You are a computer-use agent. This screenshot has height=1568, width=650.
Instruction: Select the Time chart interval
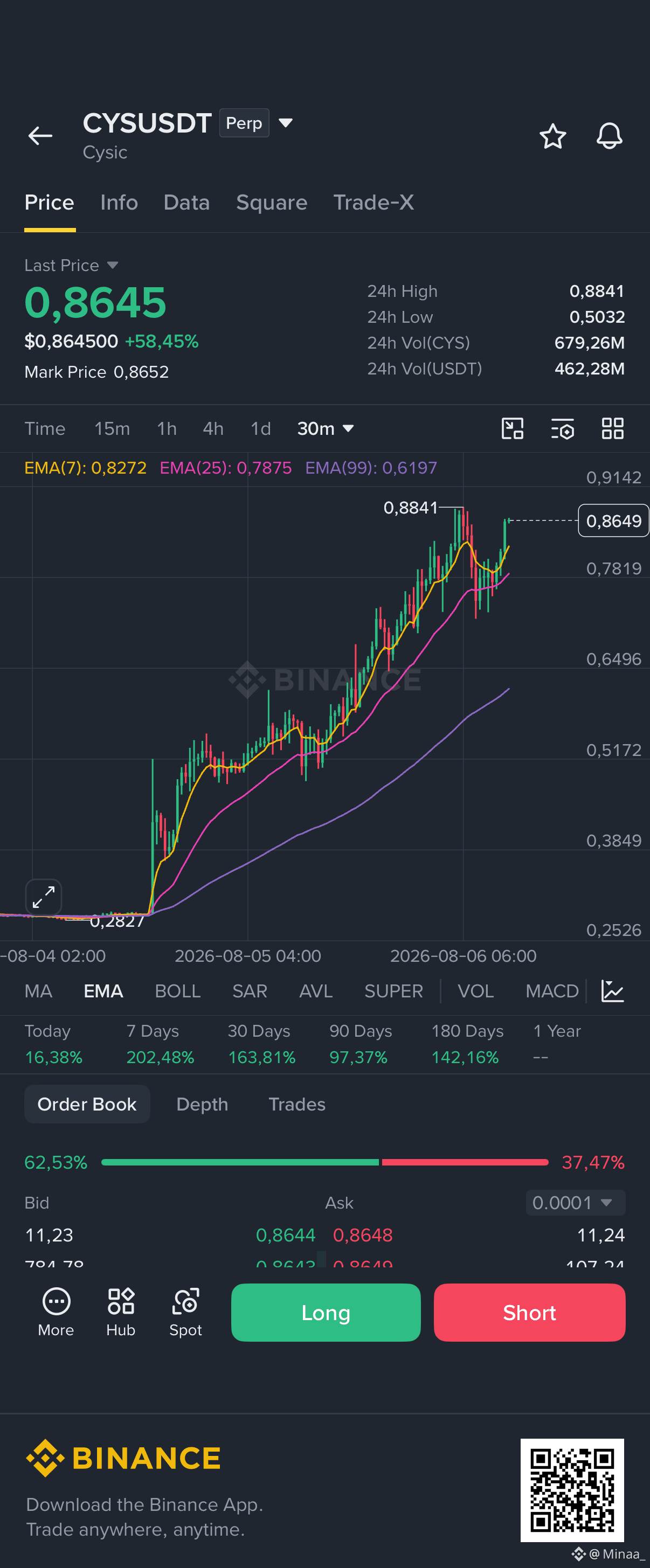tap(45, 428)
